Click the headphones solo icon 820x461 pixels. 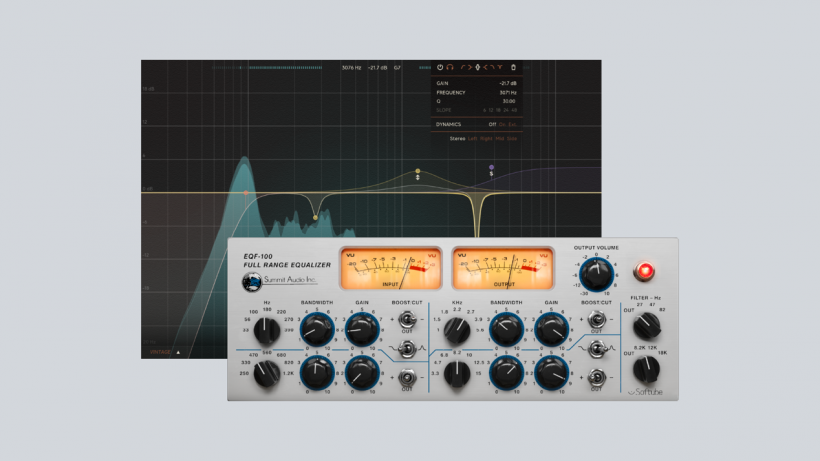[450, 67]
